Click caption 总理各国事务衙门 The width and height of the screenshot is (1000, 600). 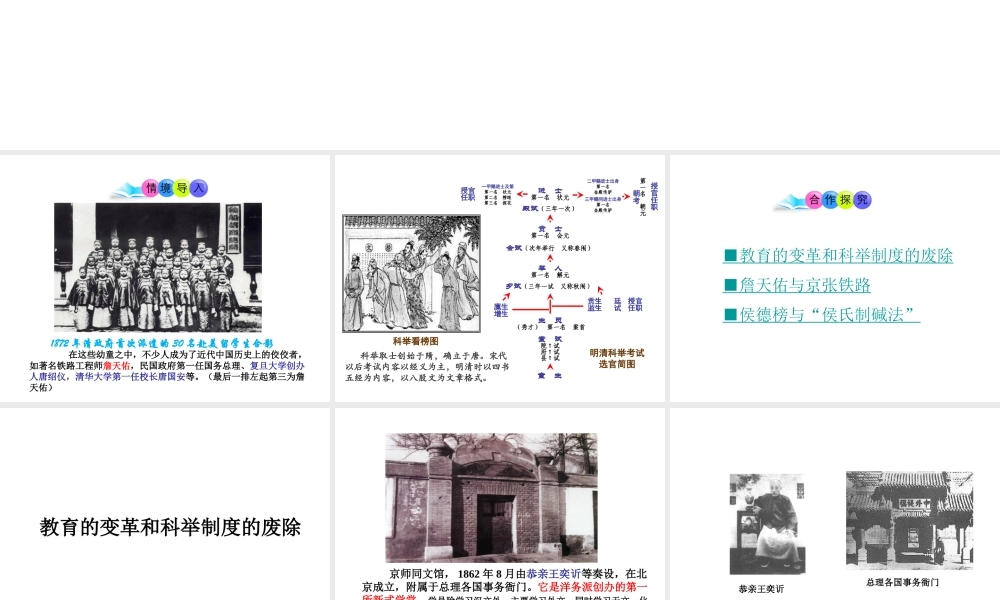click(902, 582)
